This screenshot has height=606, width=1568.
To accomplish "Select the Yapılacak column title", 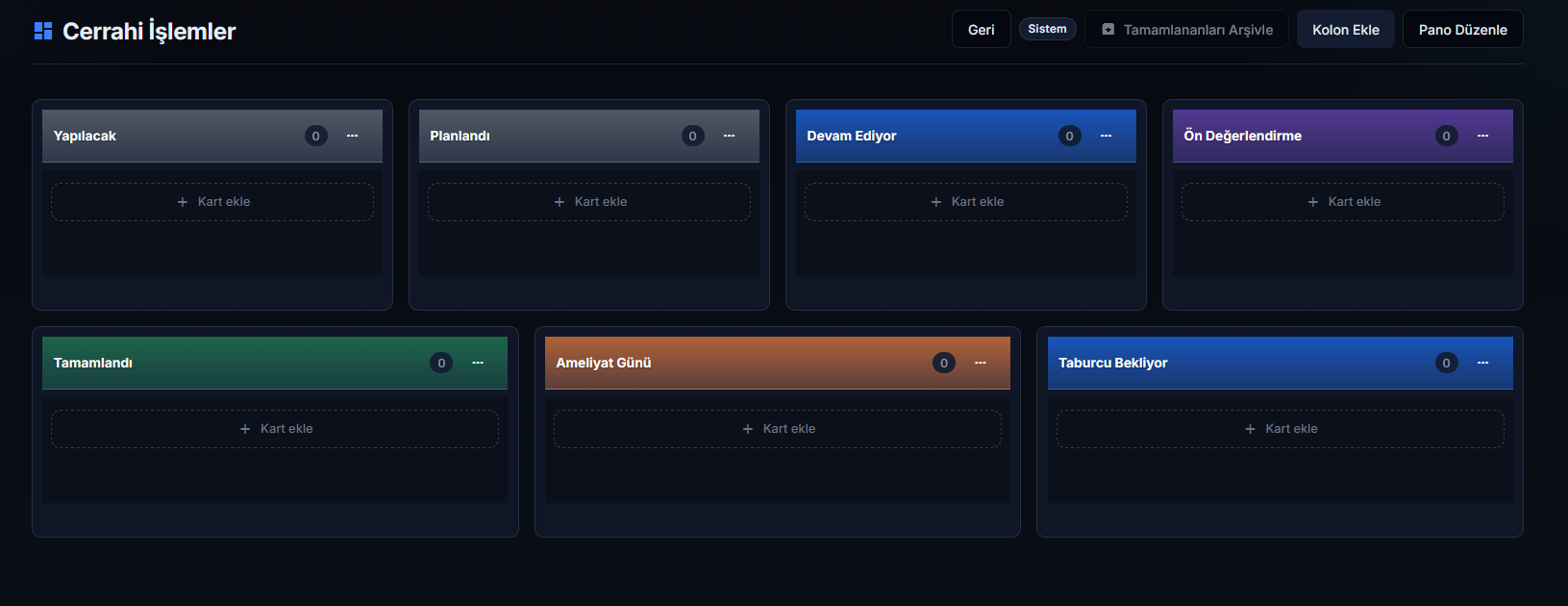I will point(85,136).
